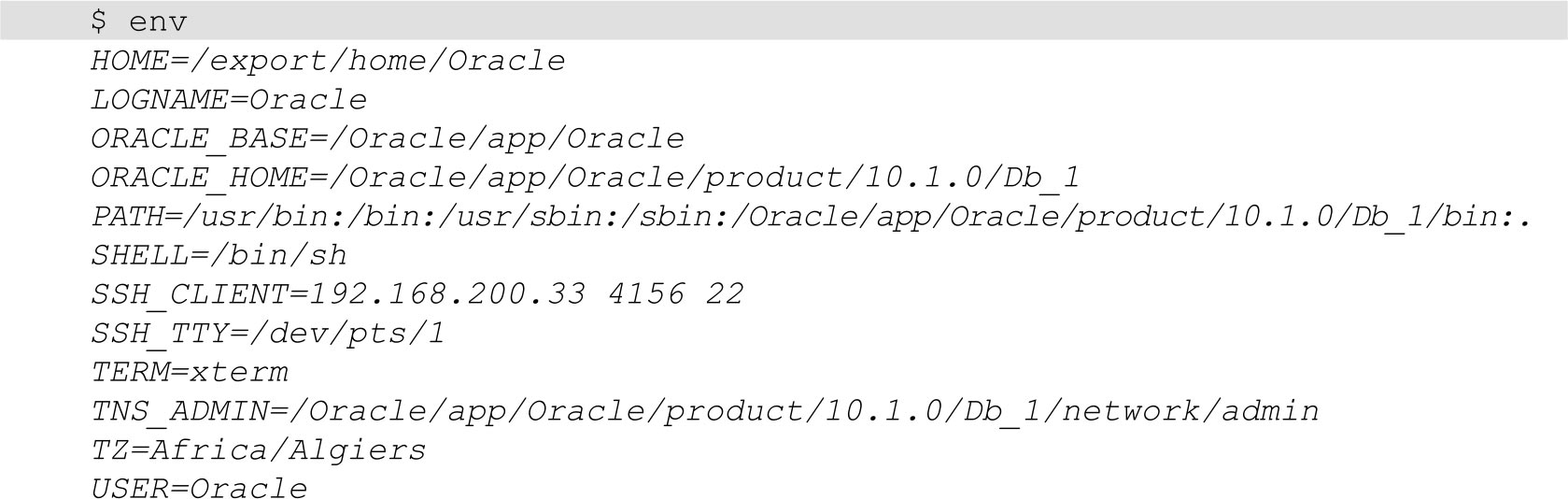
Task: Click the TERM=xterm line
Action: click(x=190, y=372)
